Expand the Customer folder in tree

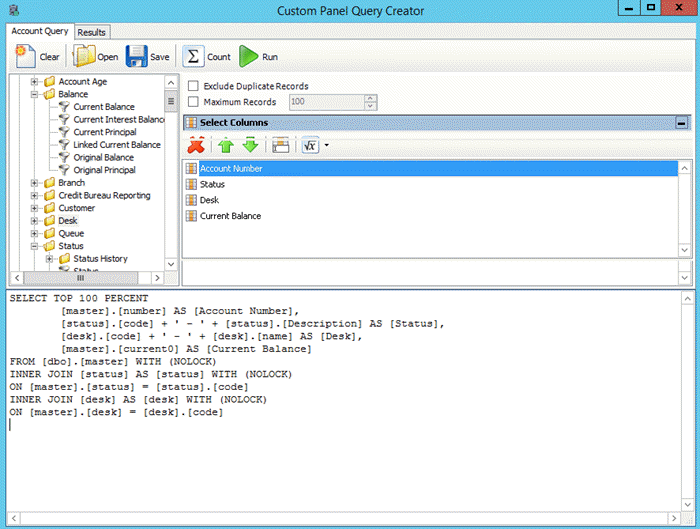(x=35, y=208)
